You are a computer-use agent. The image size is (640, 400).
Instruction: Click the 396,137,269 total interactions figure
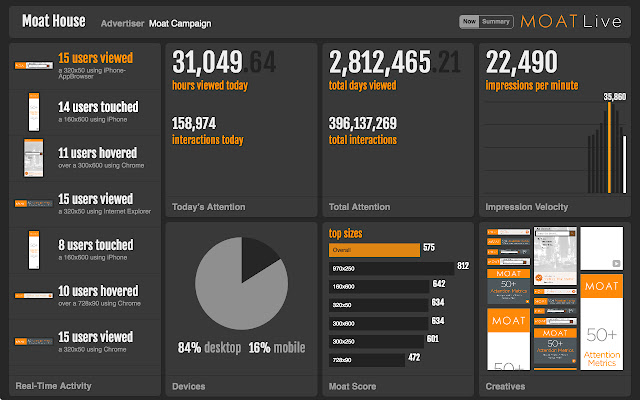pos(363,123)
